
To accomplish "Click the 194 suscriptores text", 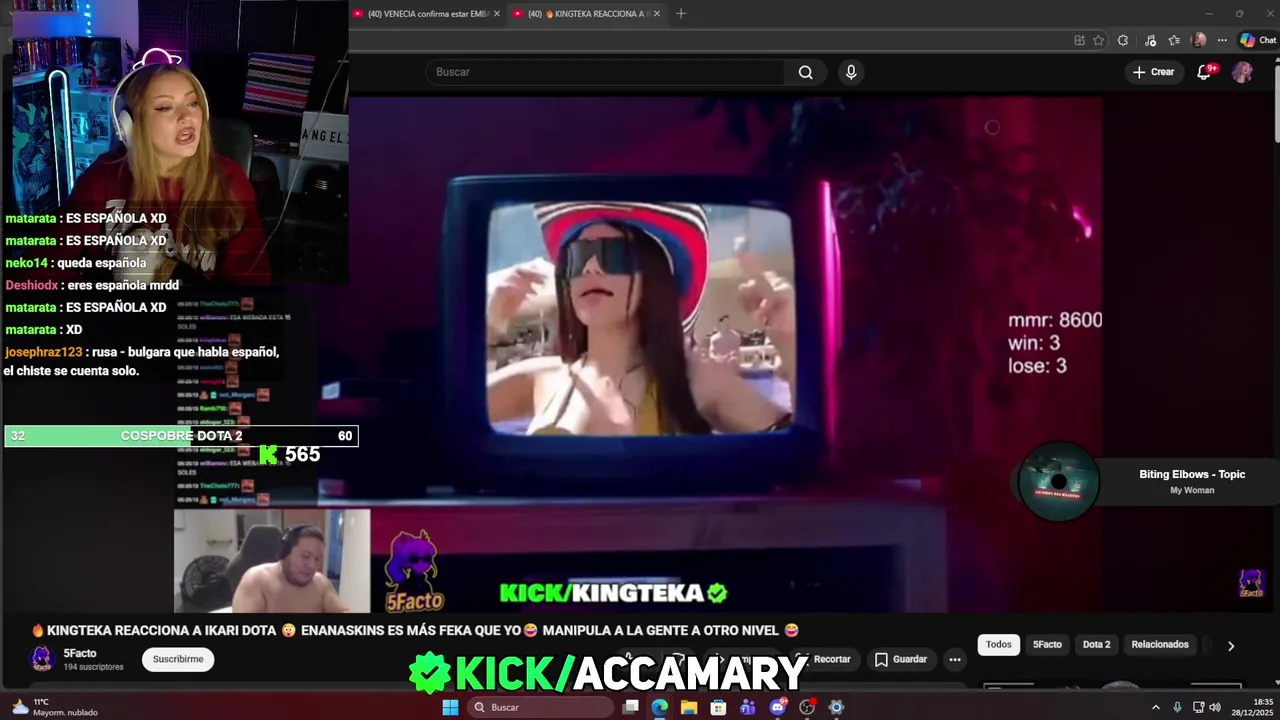I will pyautogui.click(x=93, y=666).
